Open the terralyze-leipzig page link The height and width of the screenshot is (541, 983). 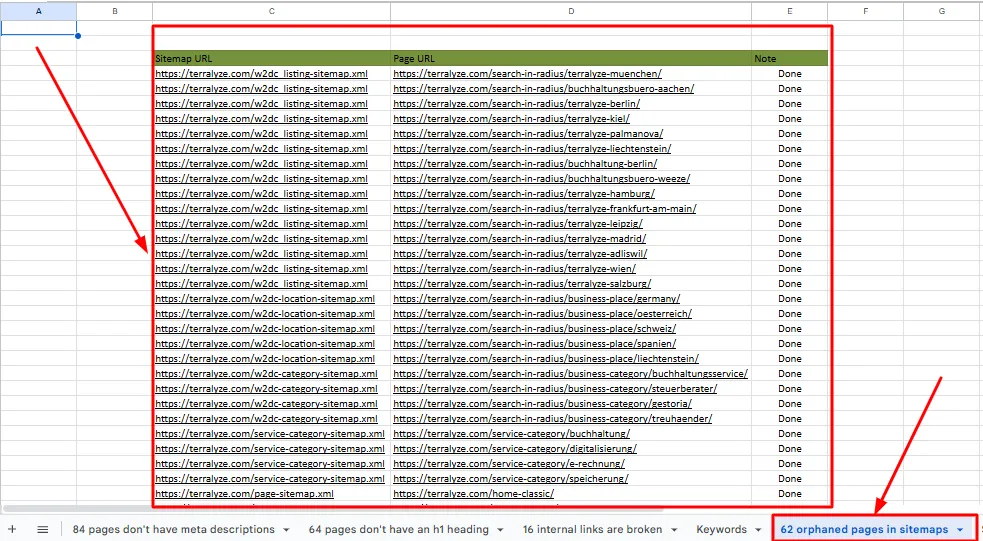(518, 224)
